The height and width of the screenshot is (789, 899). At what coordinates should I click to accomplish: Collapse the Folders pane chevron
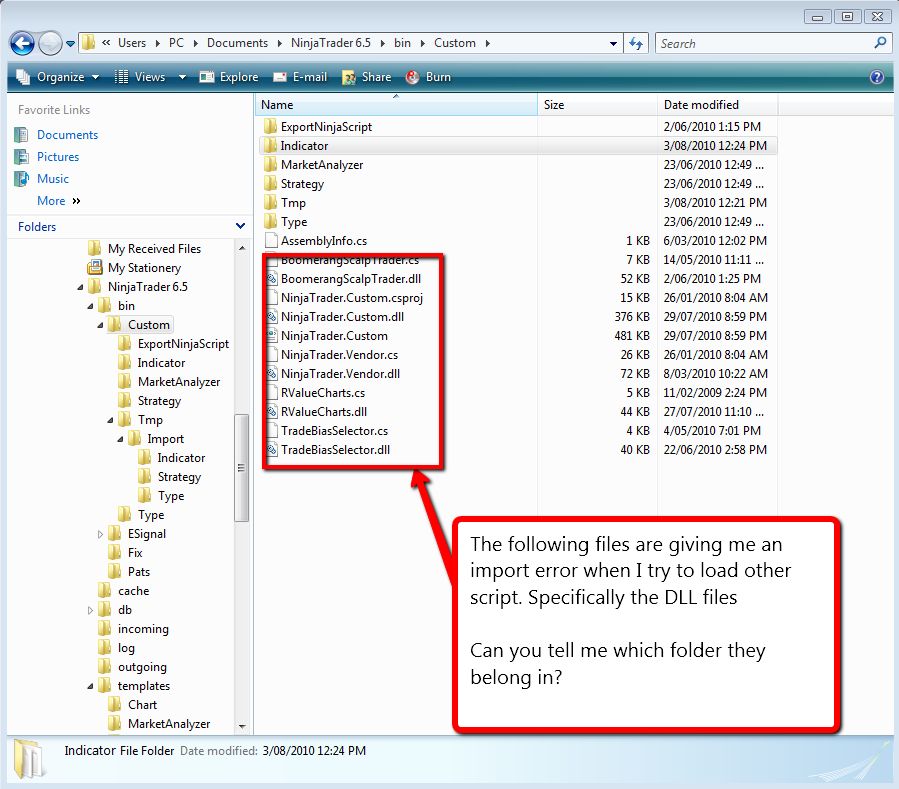(x=240, y=226)
